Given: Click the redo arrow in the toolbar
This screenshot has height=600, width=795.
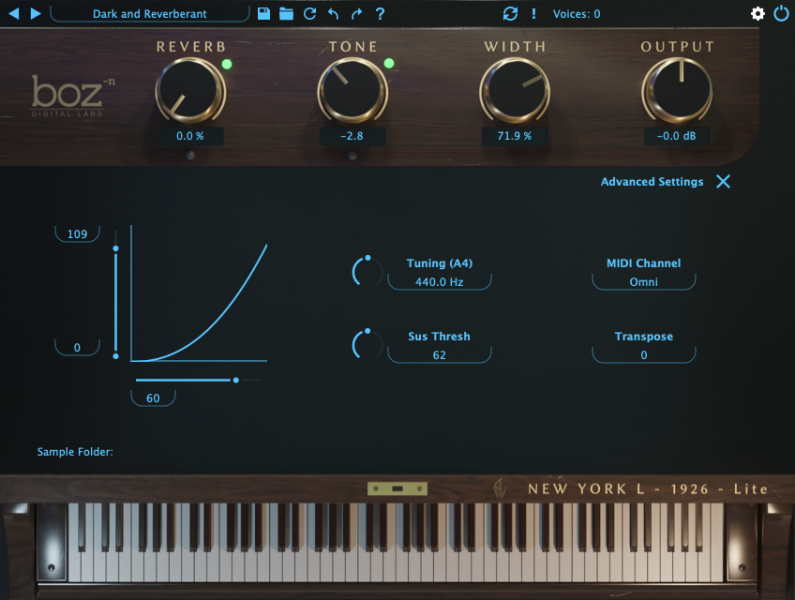Looking at the screenshot, I should pyautogui.click(x=356, y=14).
